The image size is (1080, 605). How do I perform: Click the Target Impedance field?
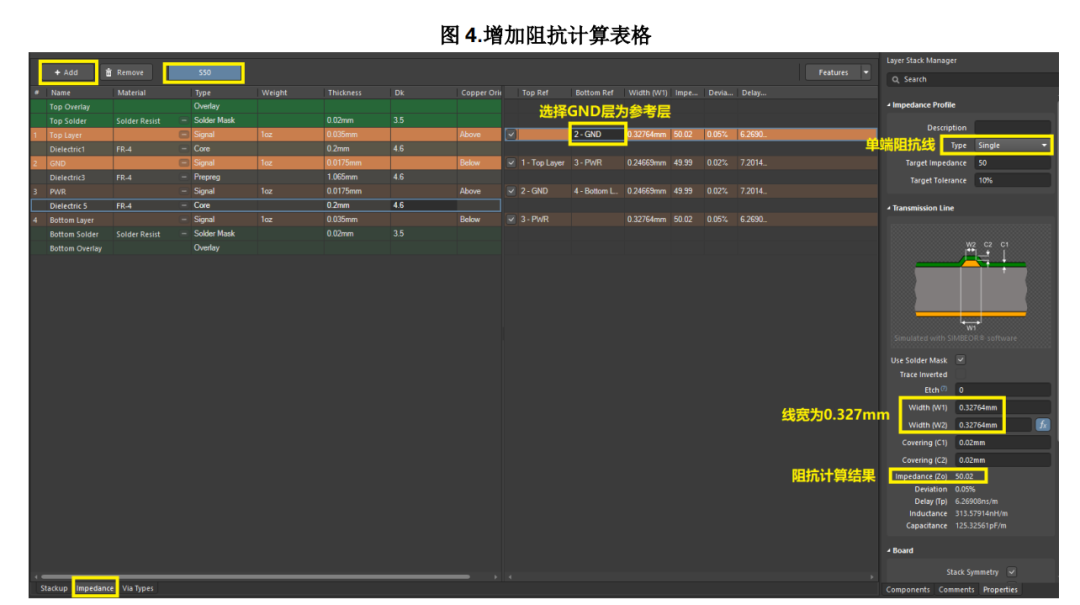click(1012, 163)
